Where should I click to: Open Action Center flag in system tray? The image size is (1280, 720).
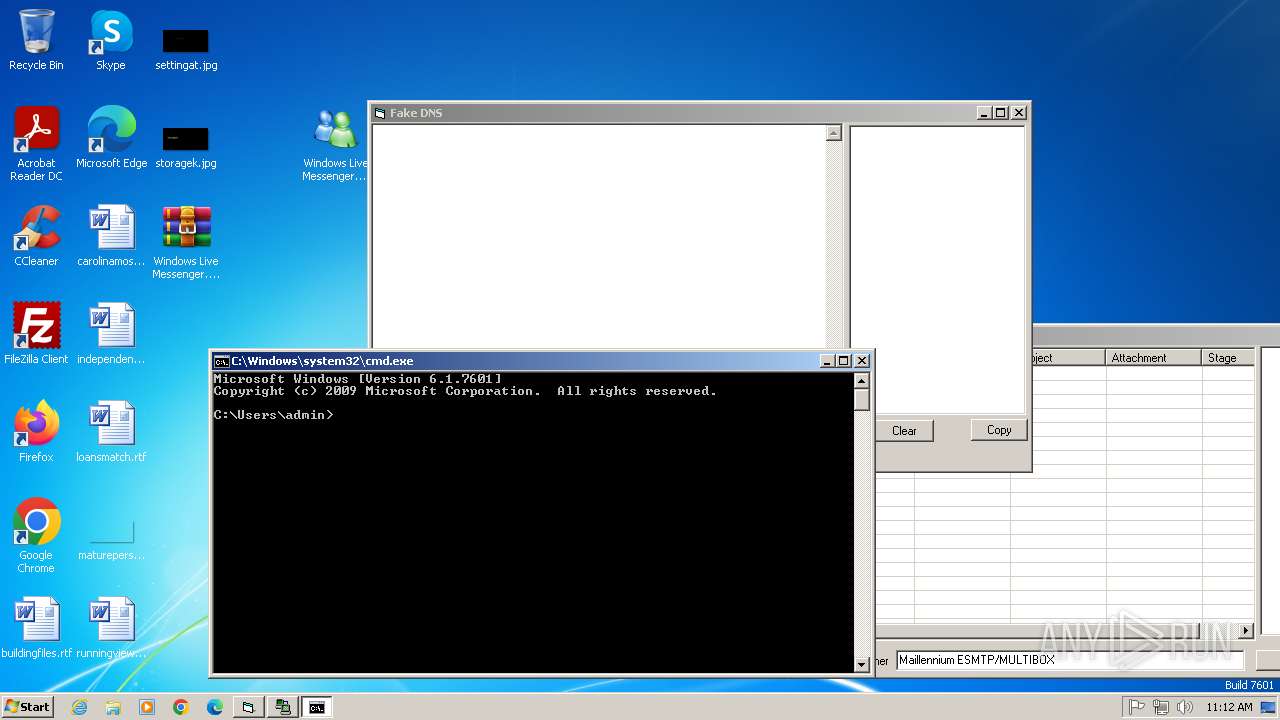point(1136,707)
